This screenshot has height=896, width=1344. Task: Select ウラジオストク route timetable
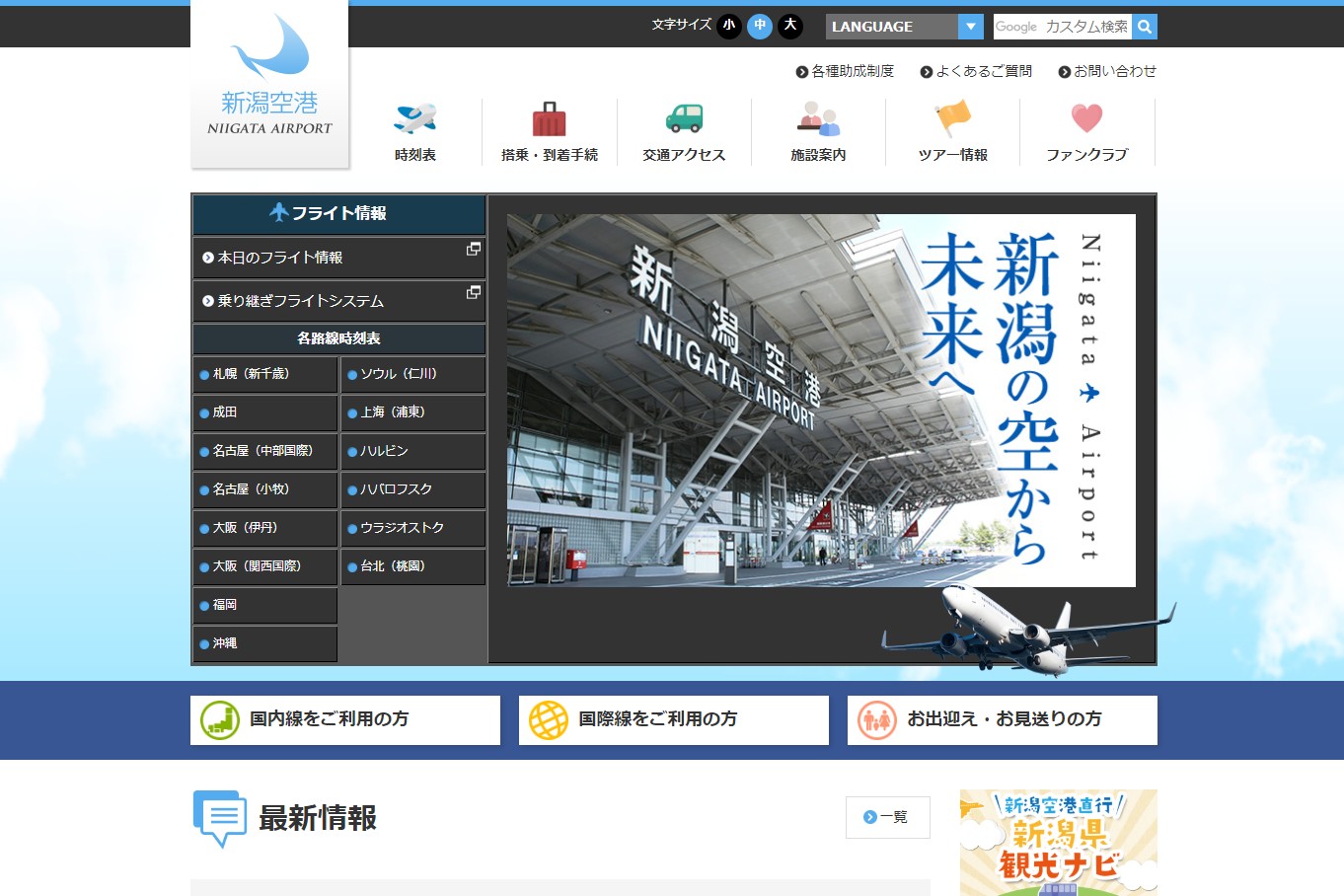(x=412, y=528)
